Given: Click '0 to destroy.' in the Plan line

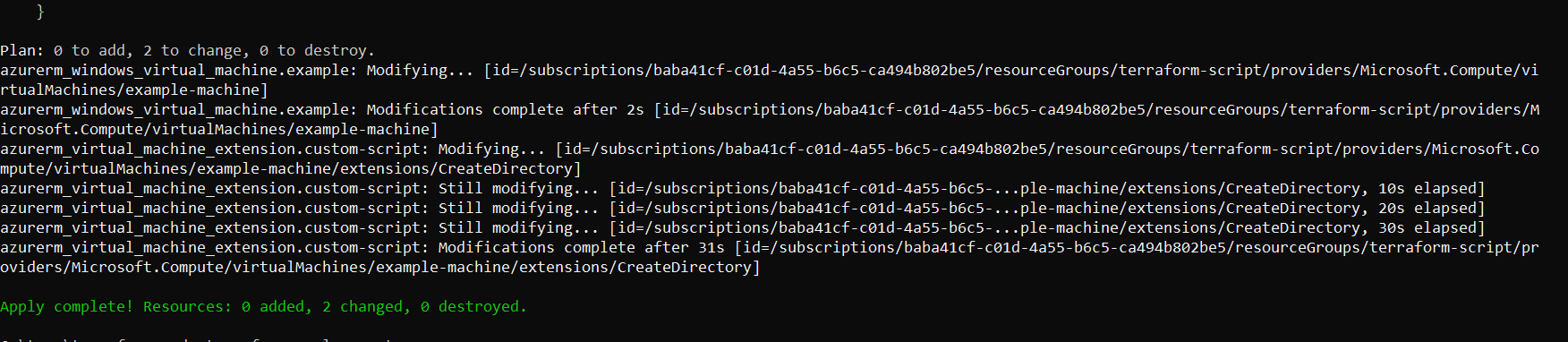Looking at the screenshot, I should pyautogui.click(x=317, y=51).
